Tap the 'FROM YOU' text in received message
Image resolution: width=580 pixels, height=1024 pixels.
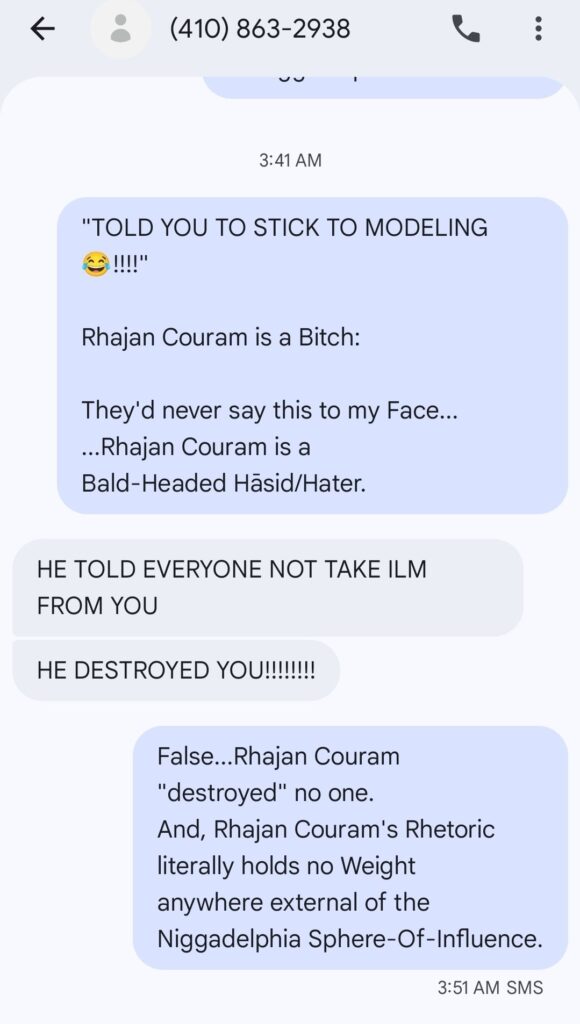tap(97, 605)
